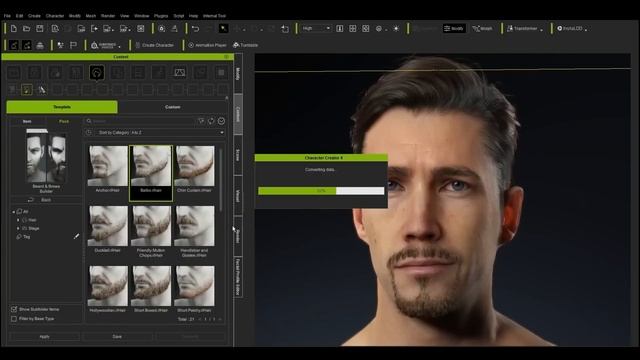Open the Facial Profile Editor side tab

tap(238, 277)
